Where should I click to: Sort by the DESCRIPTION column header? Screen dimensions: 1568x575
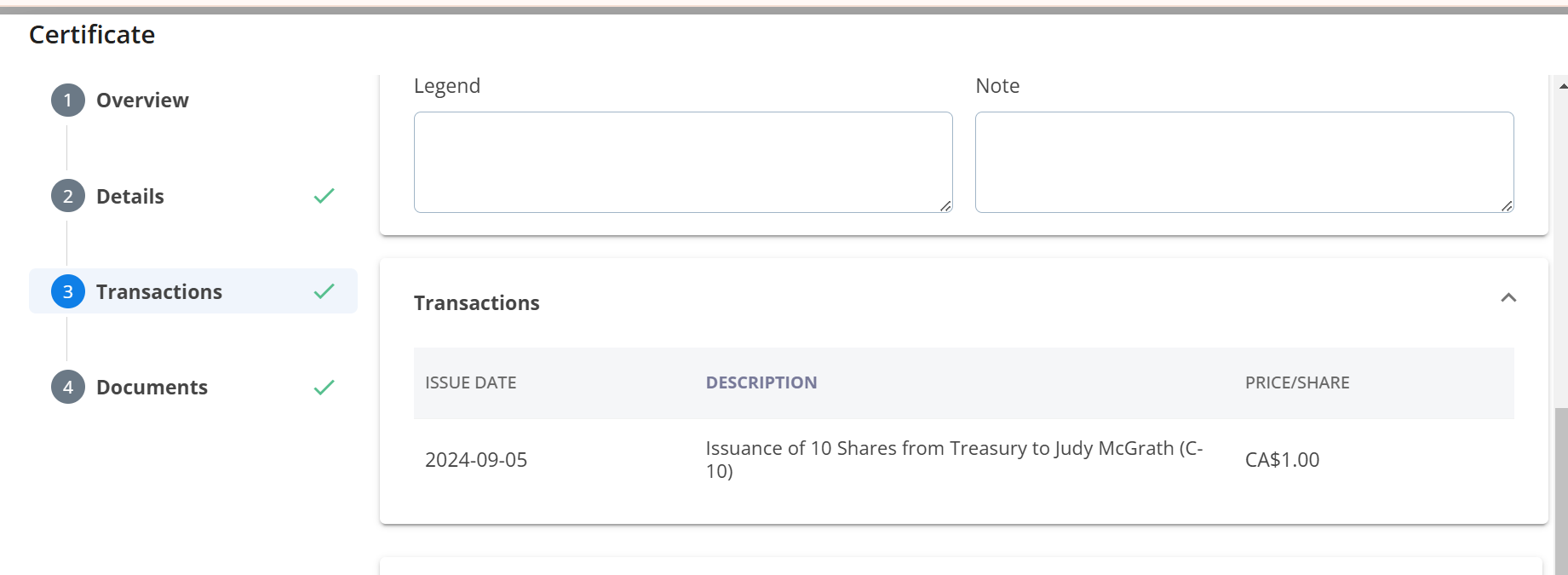pos(761,382)
